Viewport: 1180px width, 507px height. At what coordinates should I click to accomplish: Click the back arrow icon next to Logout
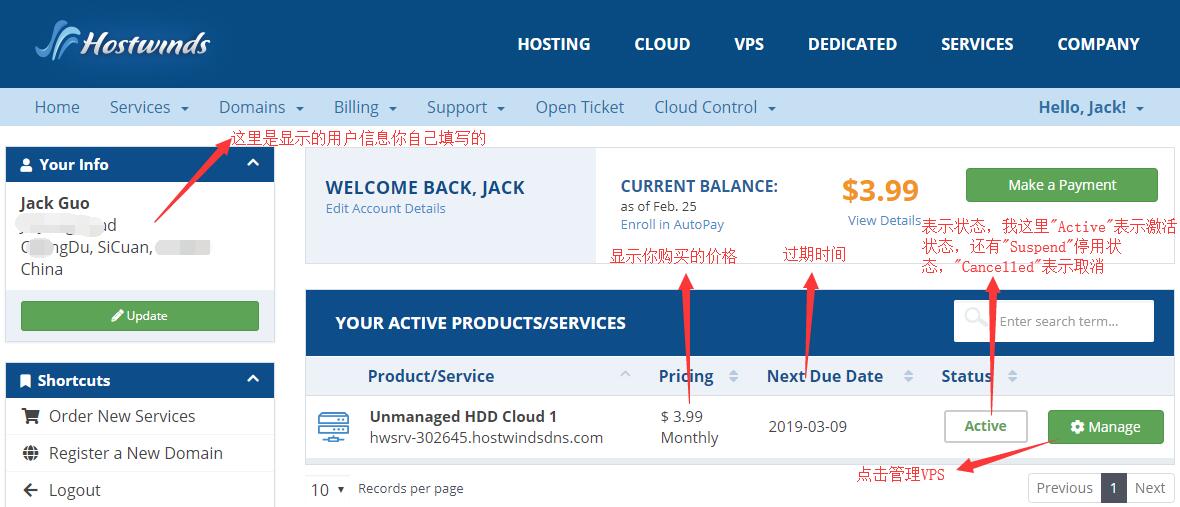[x=30, y=490]
